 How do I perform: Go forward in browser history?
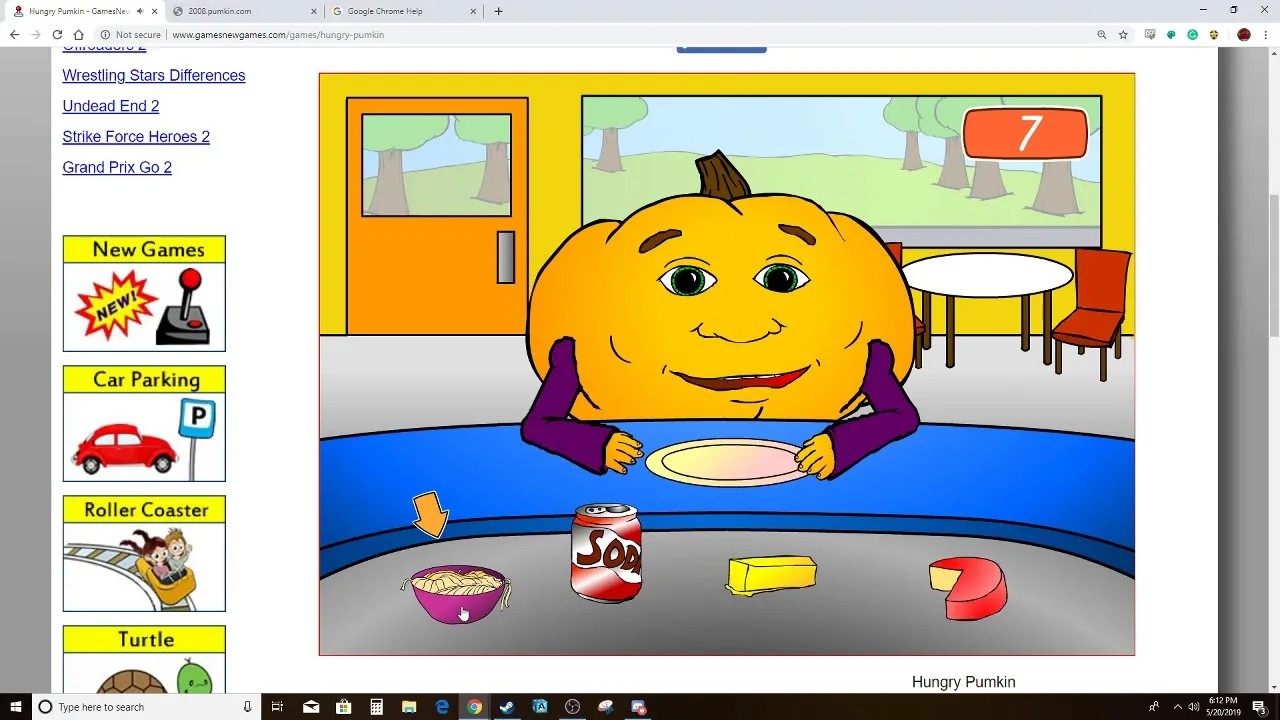click(36, 35)
